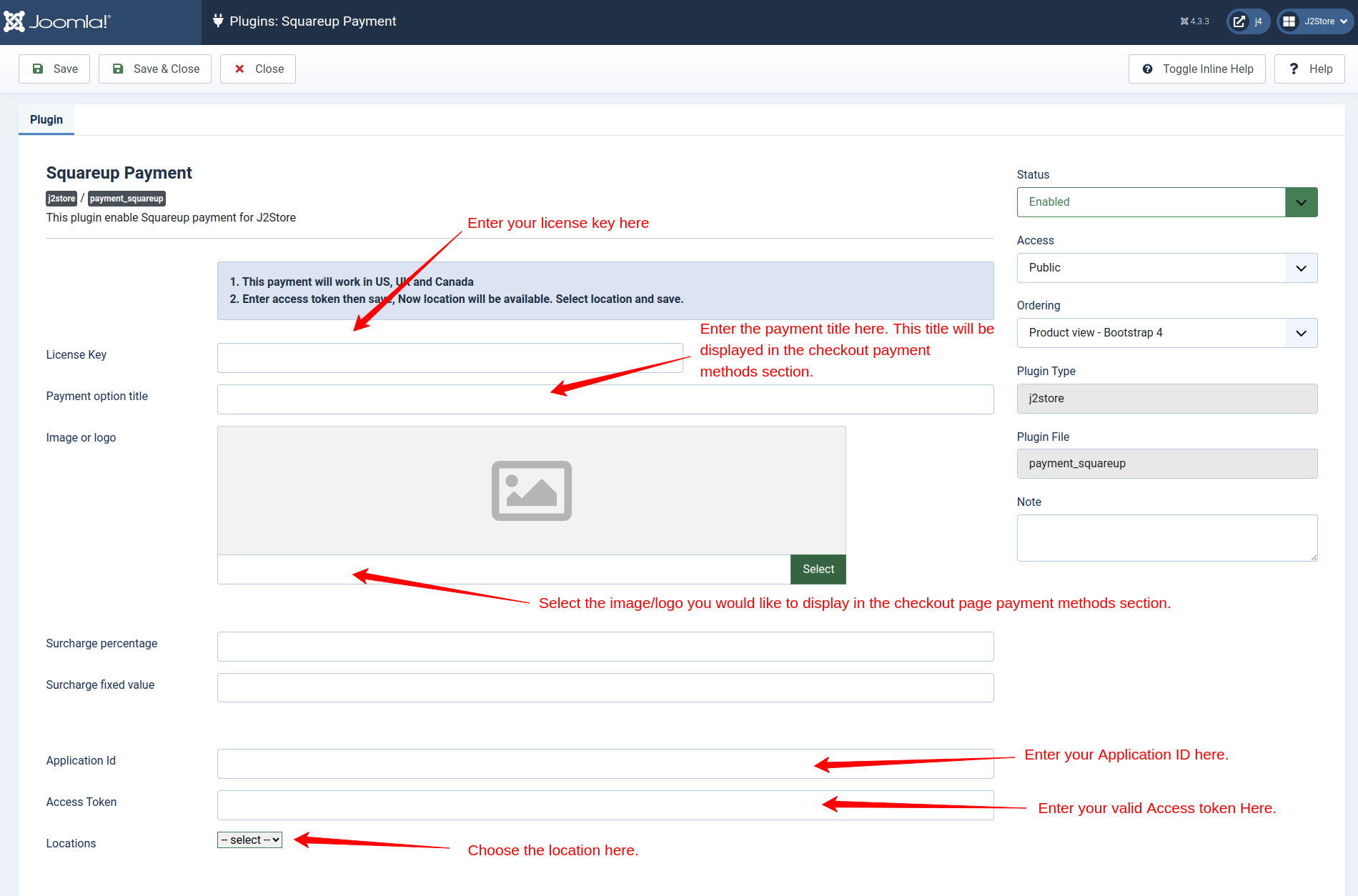
Task: Click the Ordering label
Action: coord(1039,306)
